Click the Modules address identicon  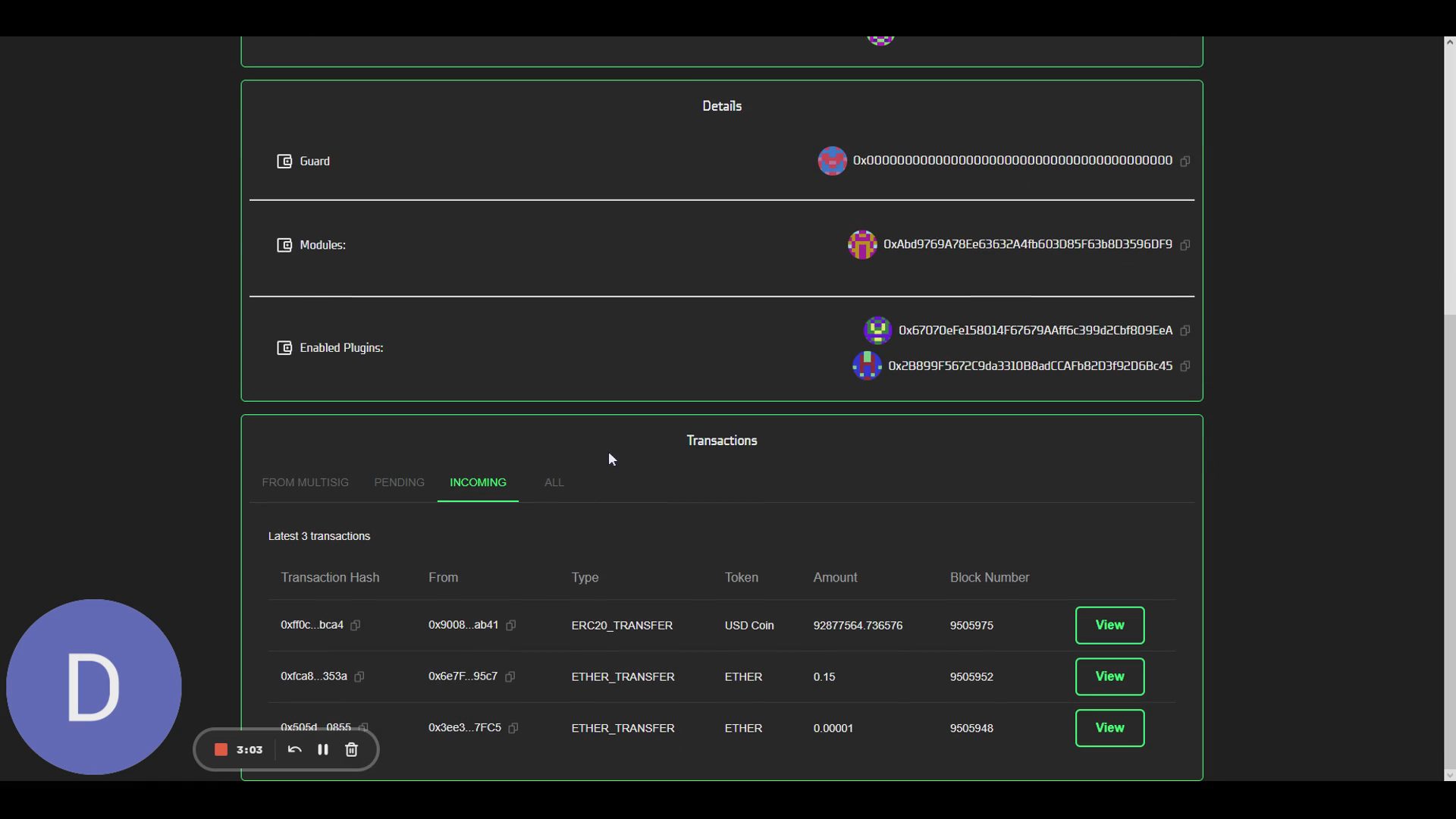tap(862, 245)
